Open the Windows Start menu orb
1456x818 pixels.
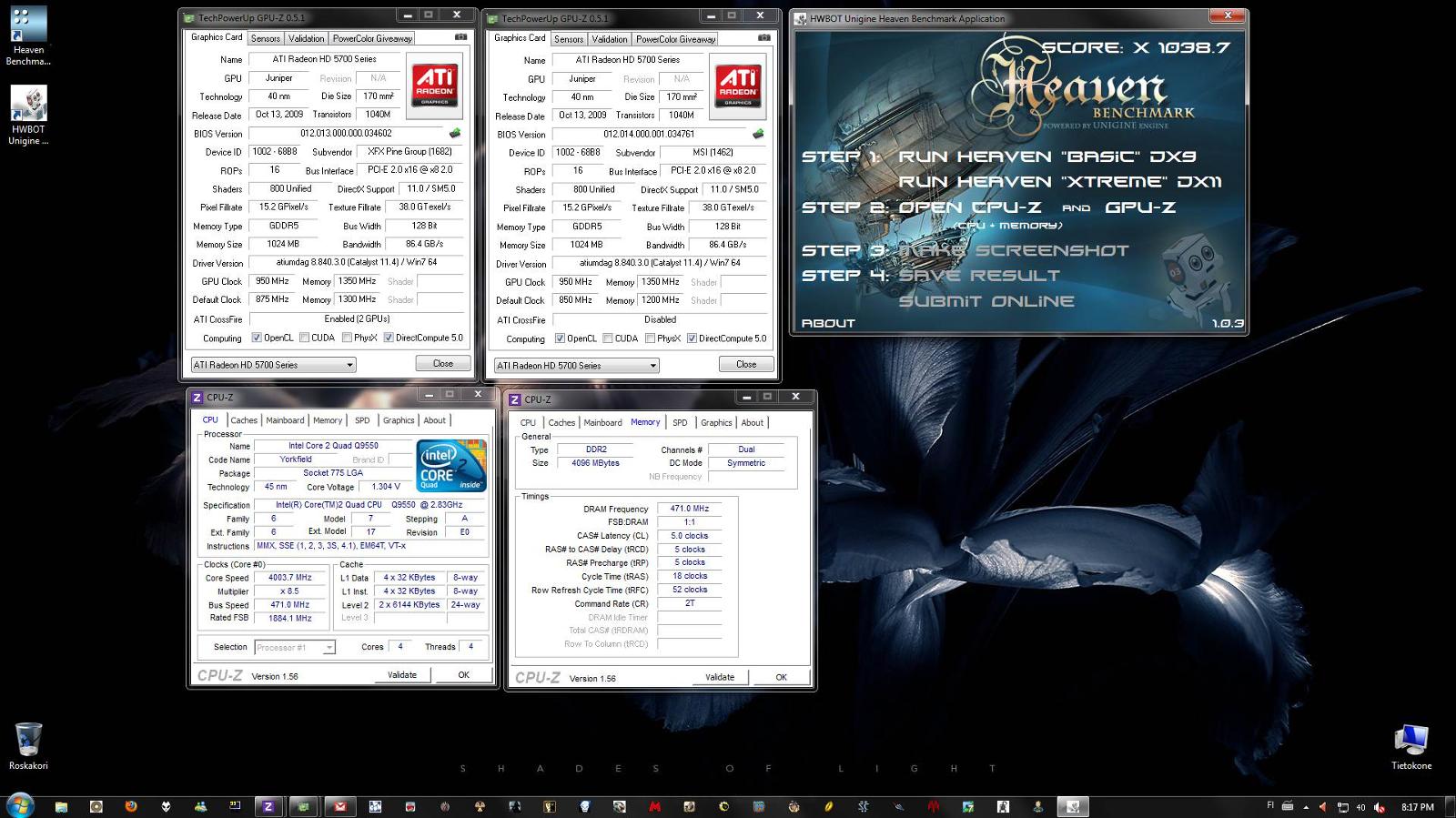20,805
